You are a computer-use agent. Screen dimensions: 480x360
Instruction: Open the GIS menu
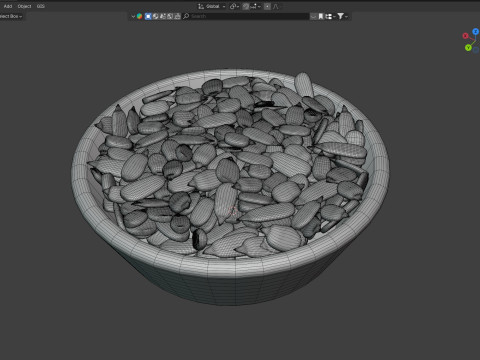click(41, 6)
